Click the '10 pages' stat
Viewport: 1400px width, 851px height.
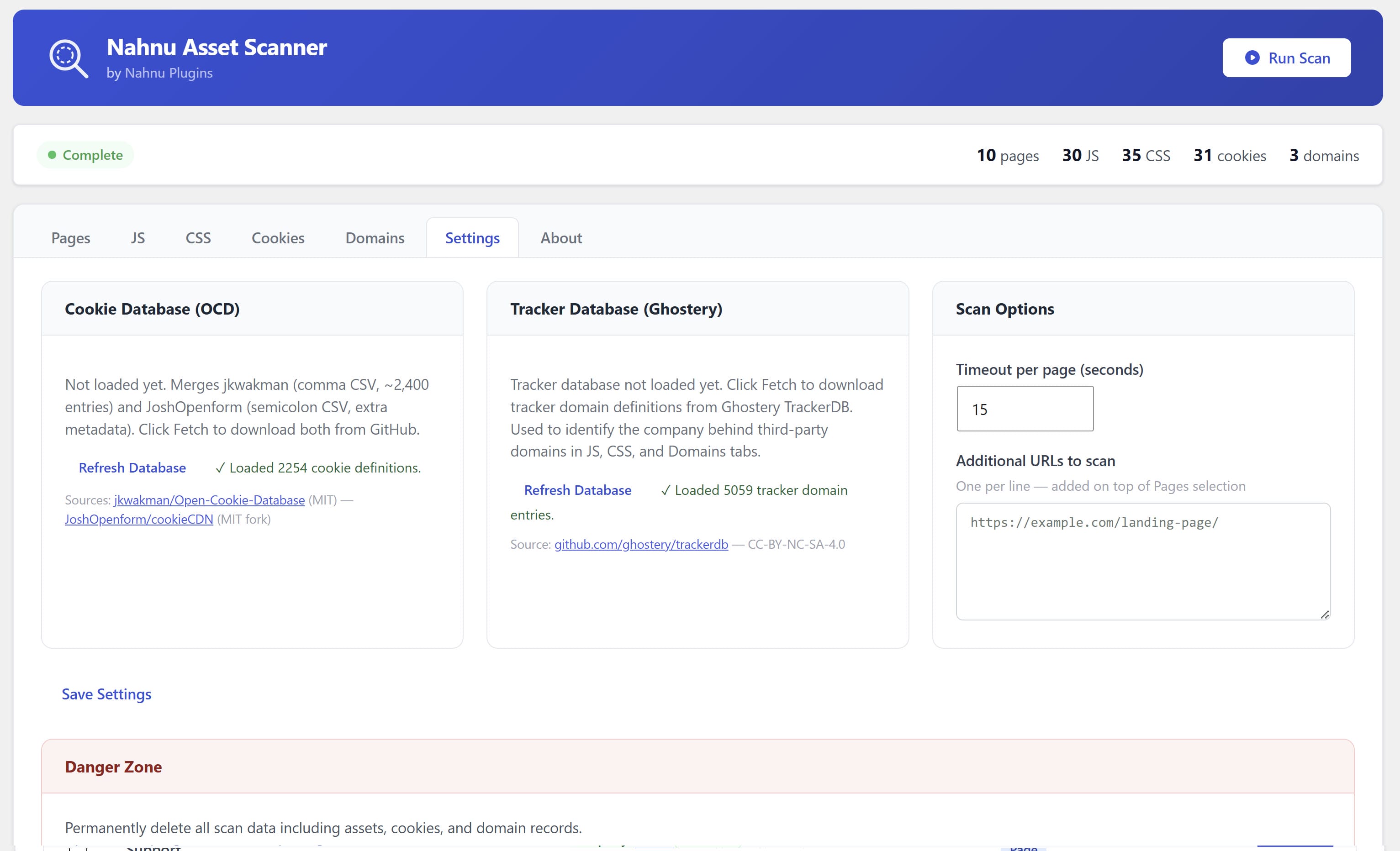point(1007,155)
